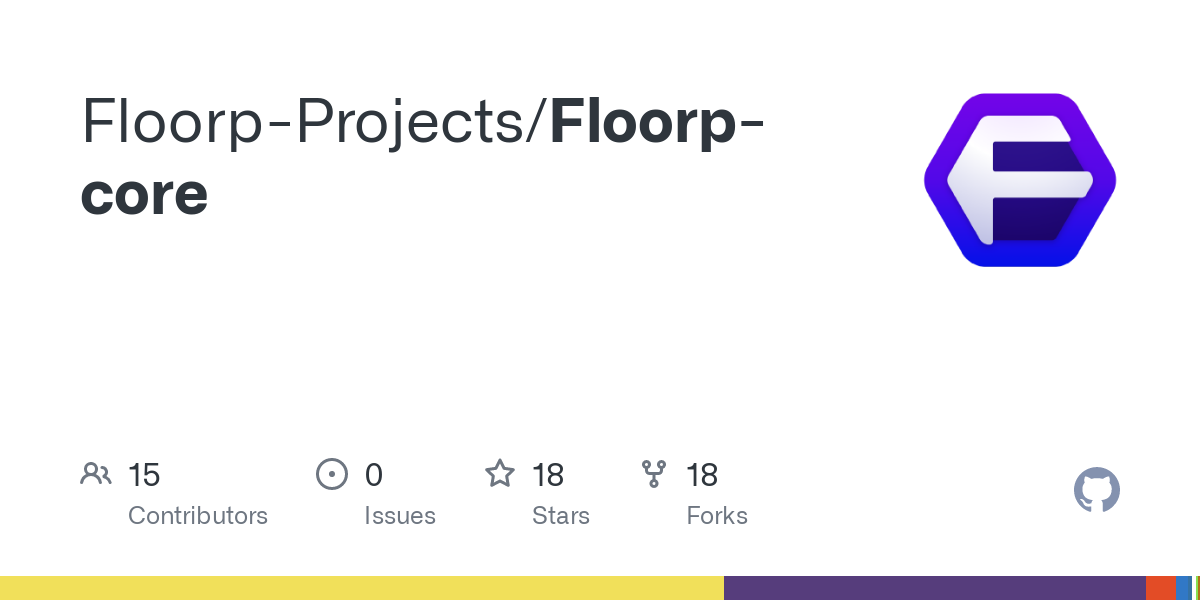Select the orange-red language bar segment

pyautogui.click(x=1160, y=588)
